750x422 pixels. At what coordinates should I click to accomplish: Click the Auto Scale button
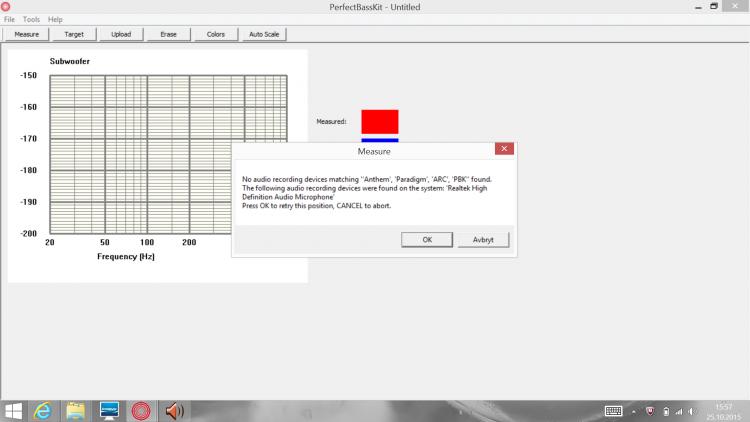click(x=264, y=34)
